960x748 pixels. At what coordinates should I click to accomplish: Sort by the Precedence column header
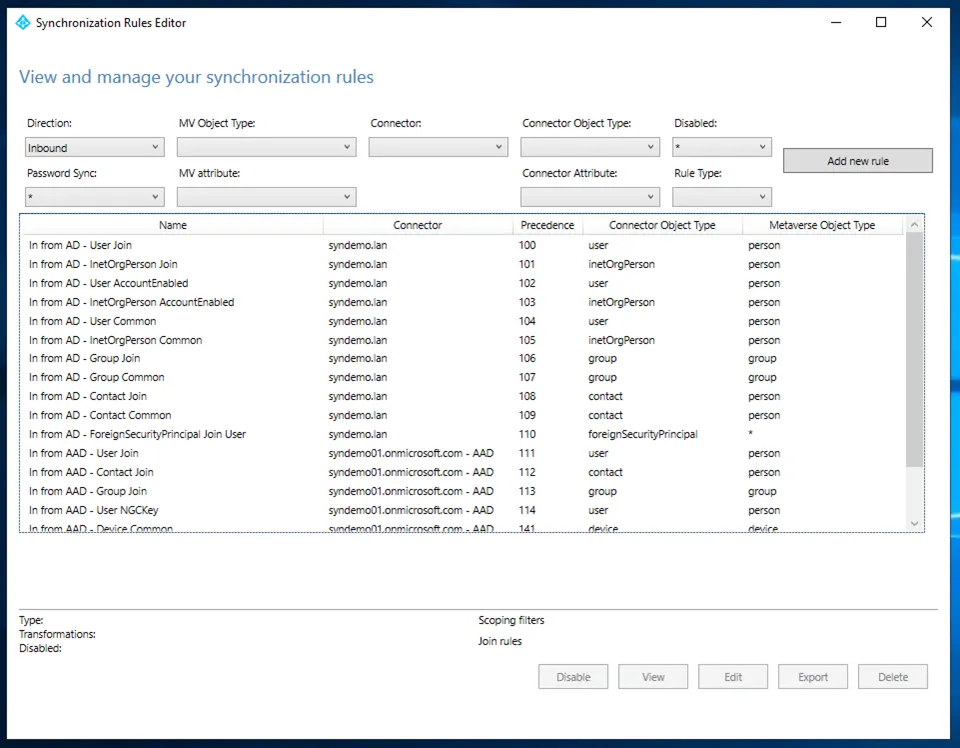(547, 225)
